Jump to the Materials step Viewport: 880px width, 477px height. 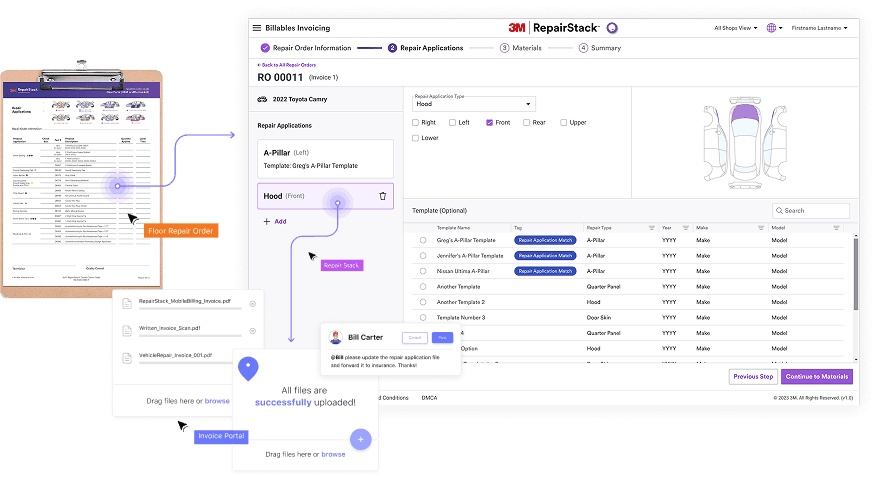pyautogui.click(x=521, y=48)
